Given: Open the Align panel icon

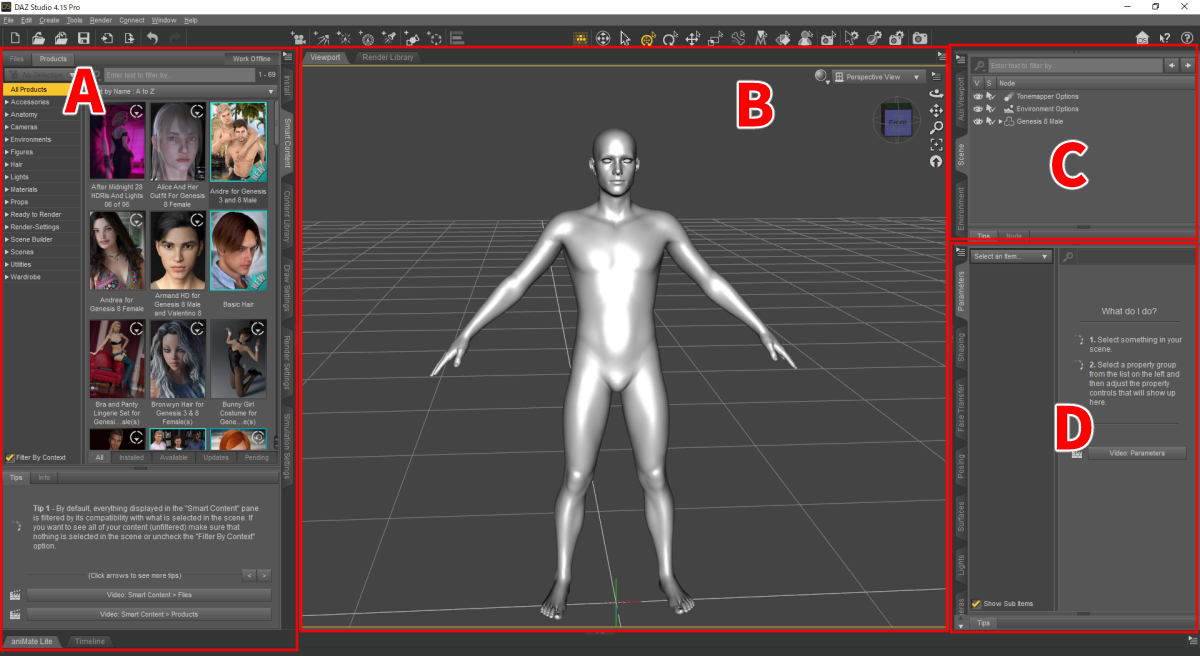Looking at the screenshot, I should 457,38.
